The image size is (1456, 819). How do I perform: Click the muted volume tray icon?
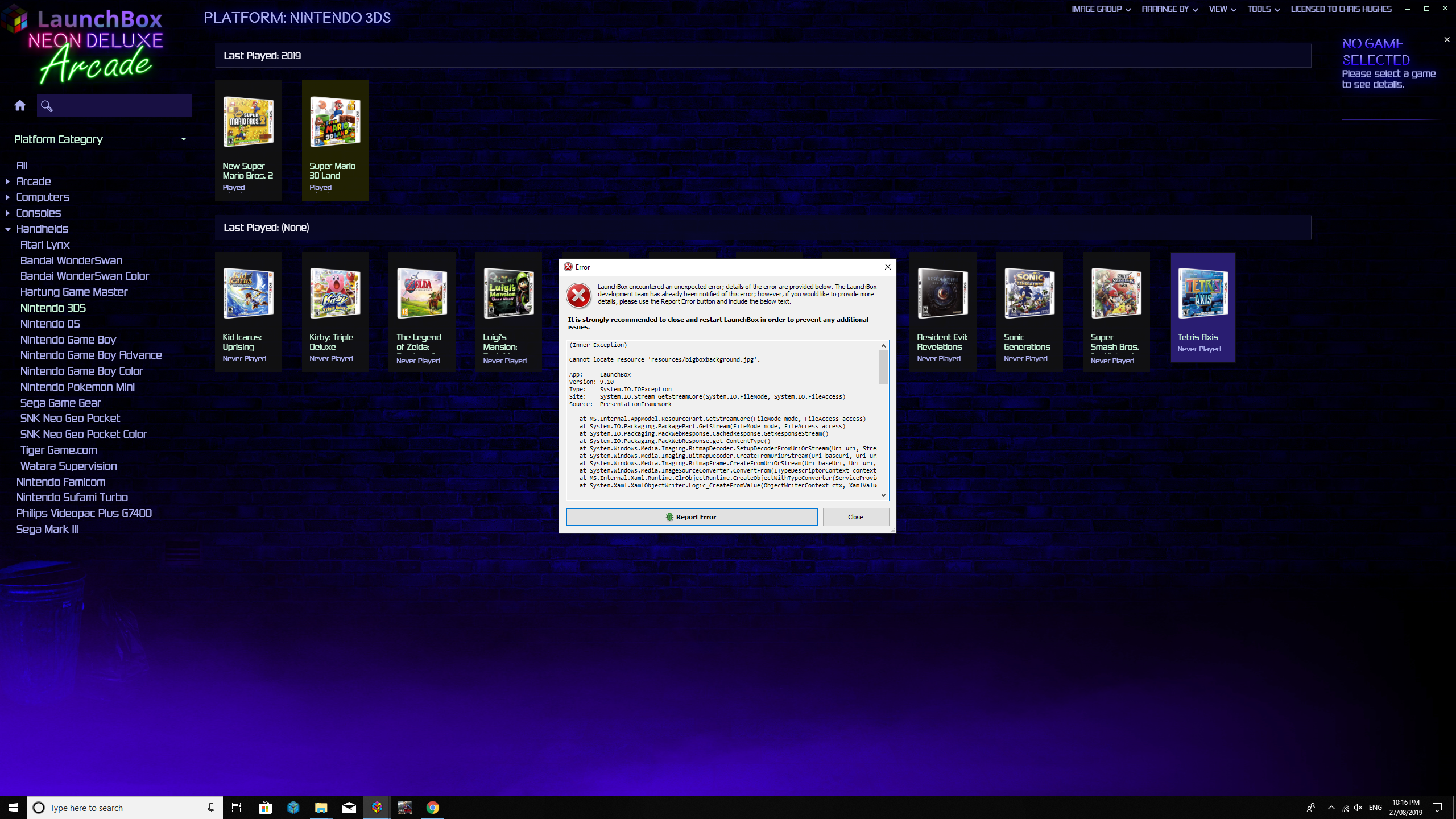[x=1359, y=808]
